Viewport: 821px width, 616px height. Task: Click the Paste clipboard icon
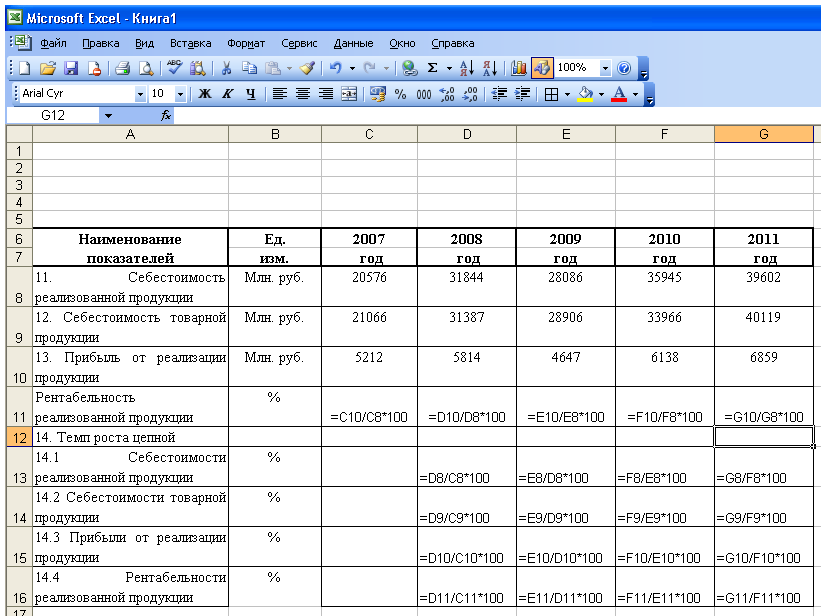[x=273, y=68]
